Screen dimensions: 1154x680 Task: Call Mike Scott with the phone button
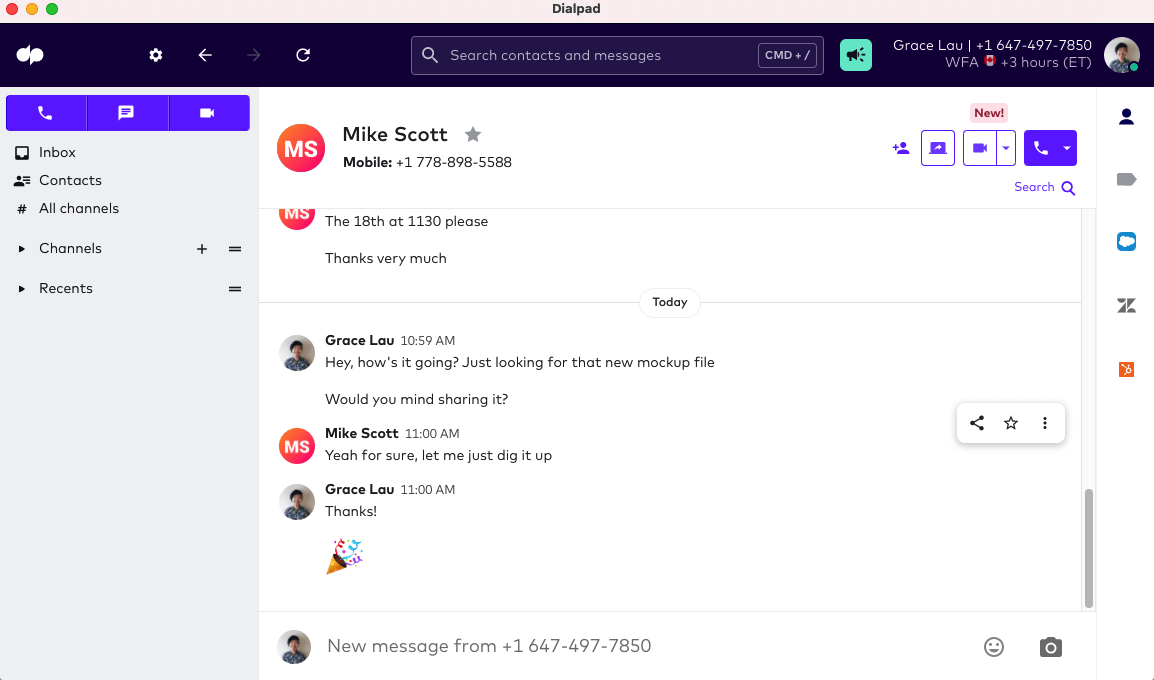point(1041,148)
